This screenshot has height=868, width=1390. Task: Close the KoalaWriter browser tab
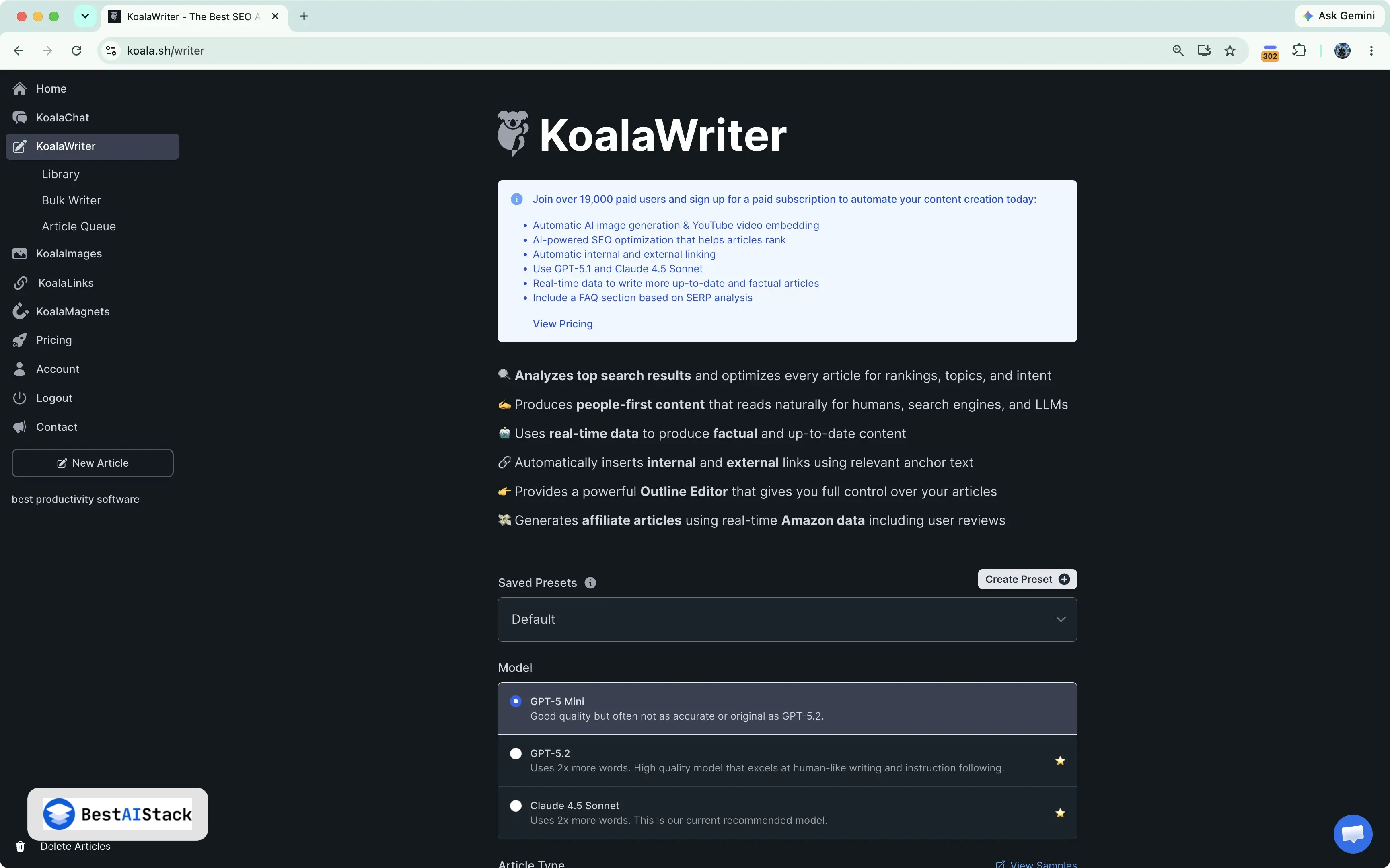tap(275, 16)
